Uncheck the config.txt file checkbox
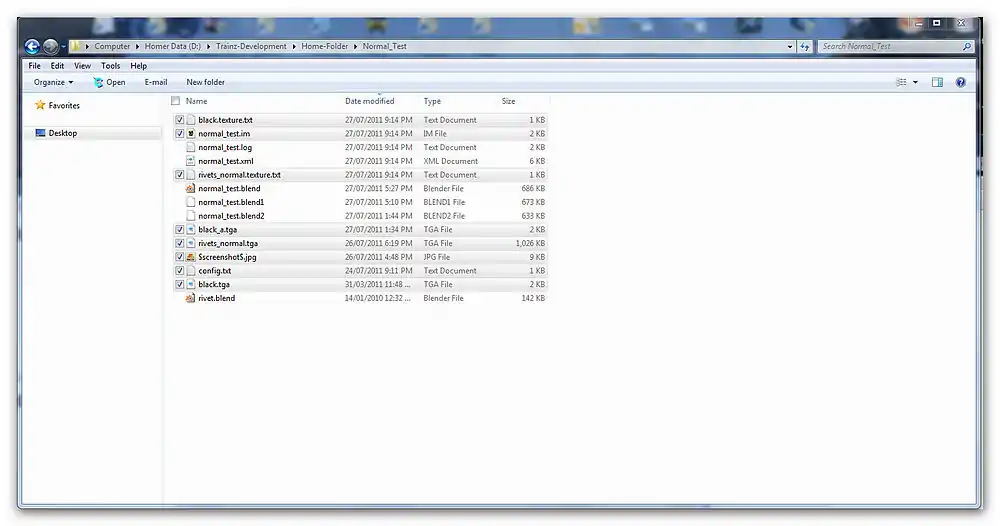 point(180,271)
